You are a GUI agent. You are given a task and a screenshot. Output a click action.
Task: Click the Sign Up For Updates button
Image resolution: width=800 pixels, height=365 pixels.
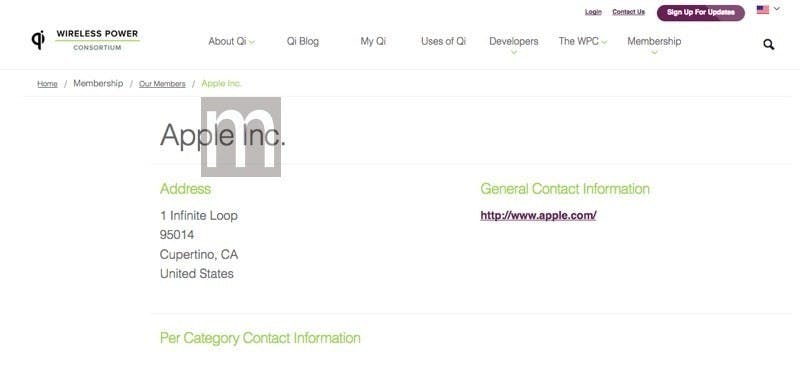coord(701,13)
